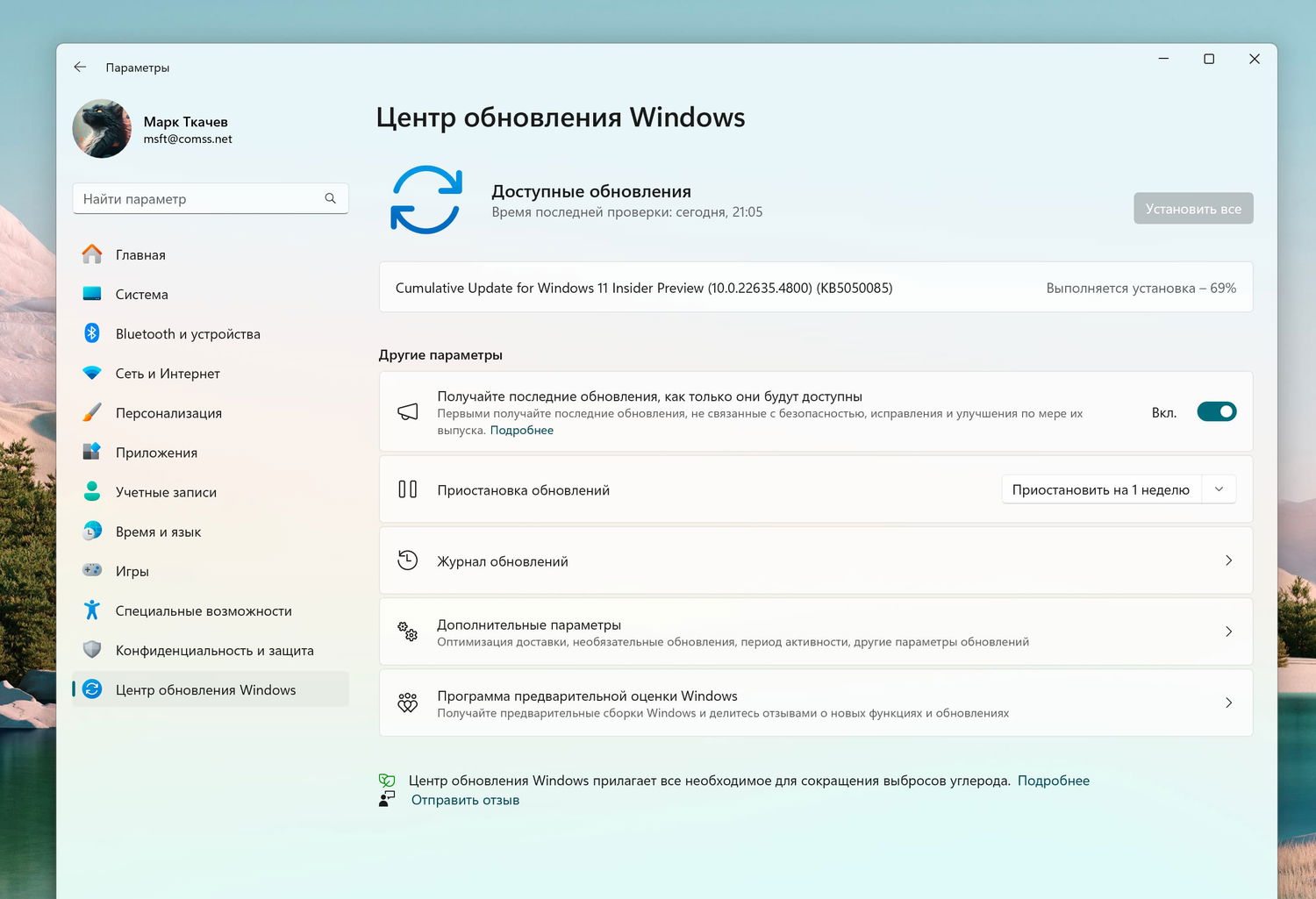Viewport: 1316px width, 899px height.
Task: Focus the Найти параметр search field
Action: (211, 198)
